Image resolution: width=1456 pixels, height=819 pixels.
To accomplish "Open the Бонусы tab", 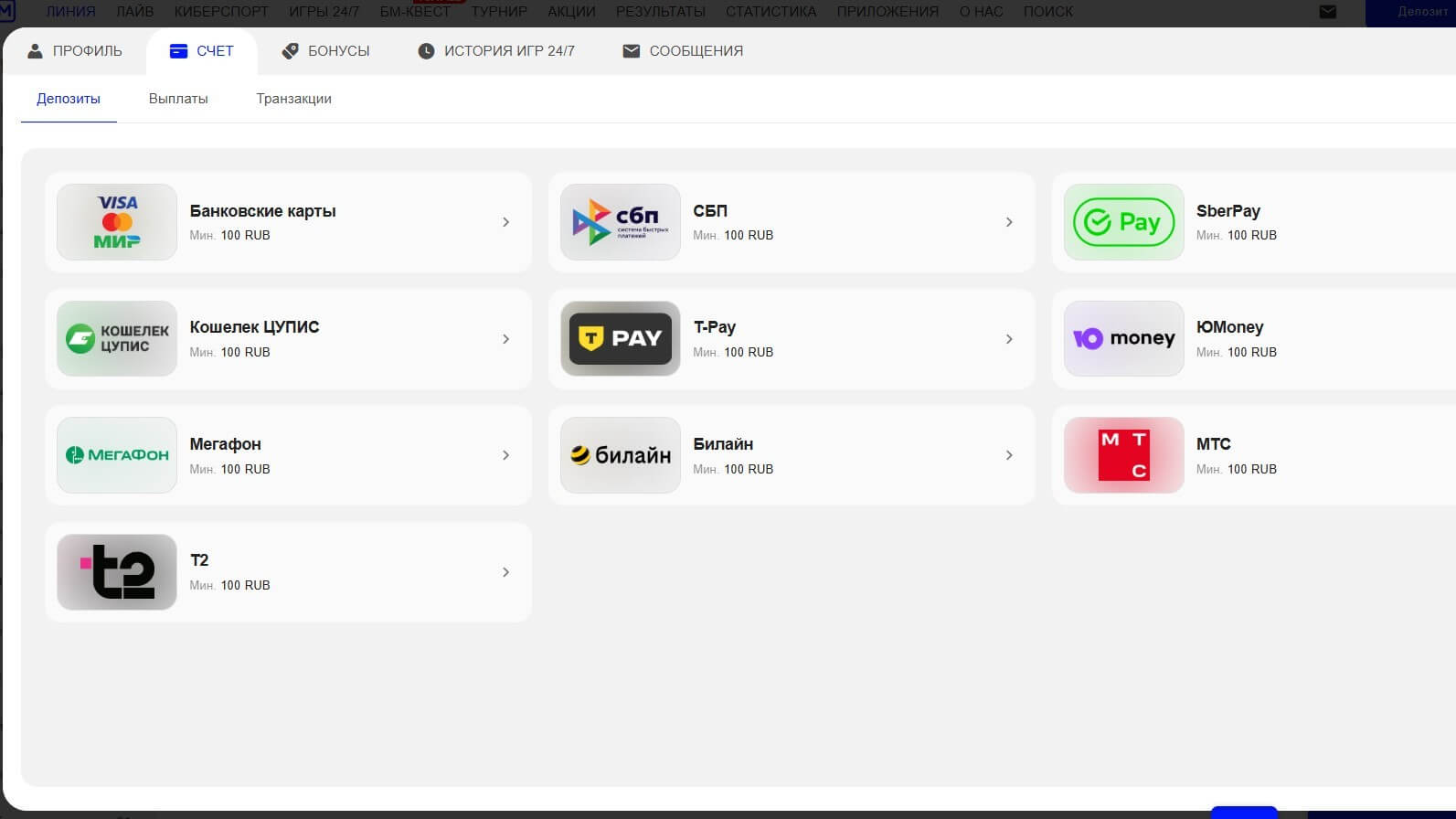I will tap(326, 51).
